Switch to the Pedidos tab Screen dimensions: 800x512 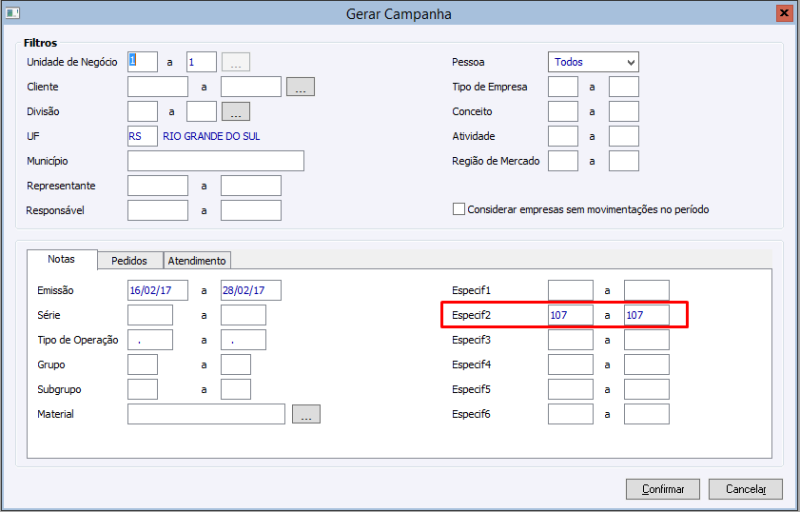tap(130, 261)
